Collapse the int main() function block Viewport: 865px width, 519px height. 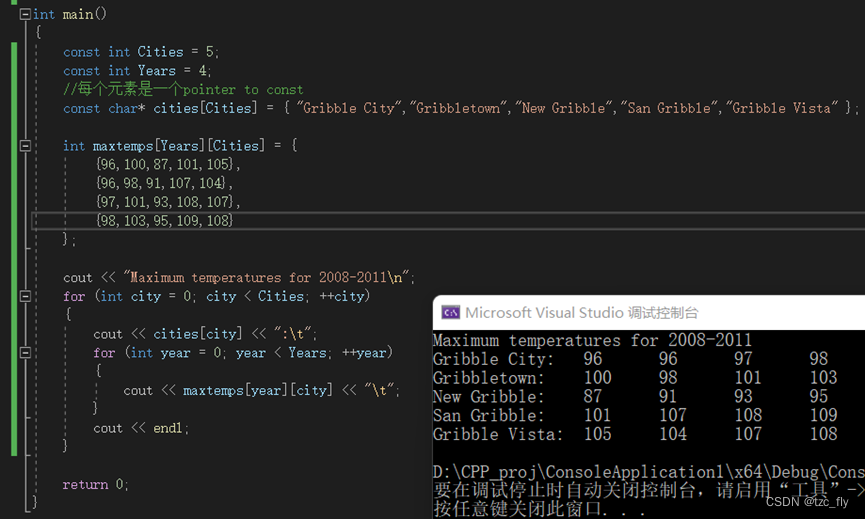coord(25,14)
